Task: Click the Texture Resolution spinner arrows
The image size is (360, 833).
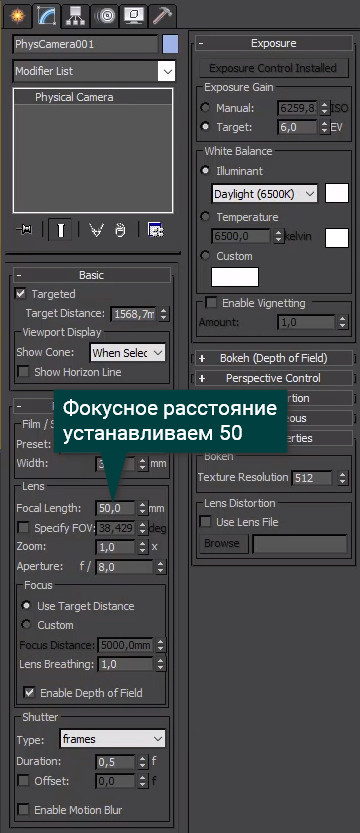Action: tap(342, 478)
